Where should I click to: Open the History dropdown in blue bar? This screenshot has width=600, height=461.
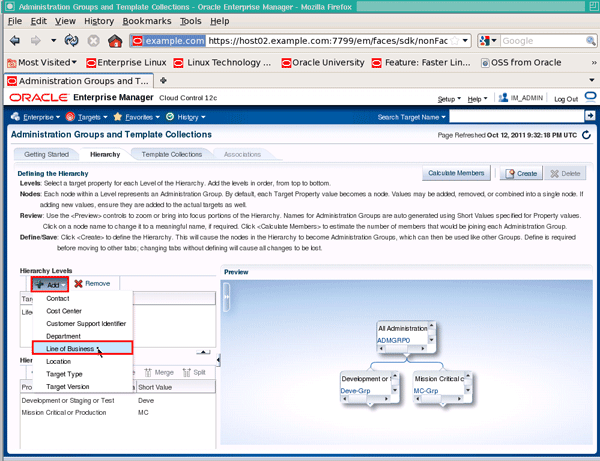186,117
